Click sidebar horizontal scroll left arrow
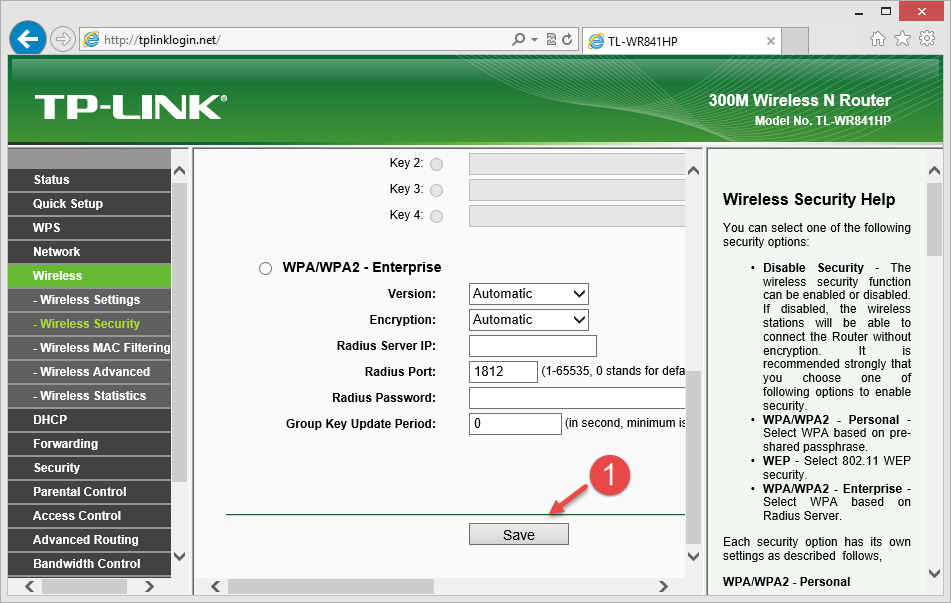The width and height of the screenshot is (951, 603). pos(29,586)
